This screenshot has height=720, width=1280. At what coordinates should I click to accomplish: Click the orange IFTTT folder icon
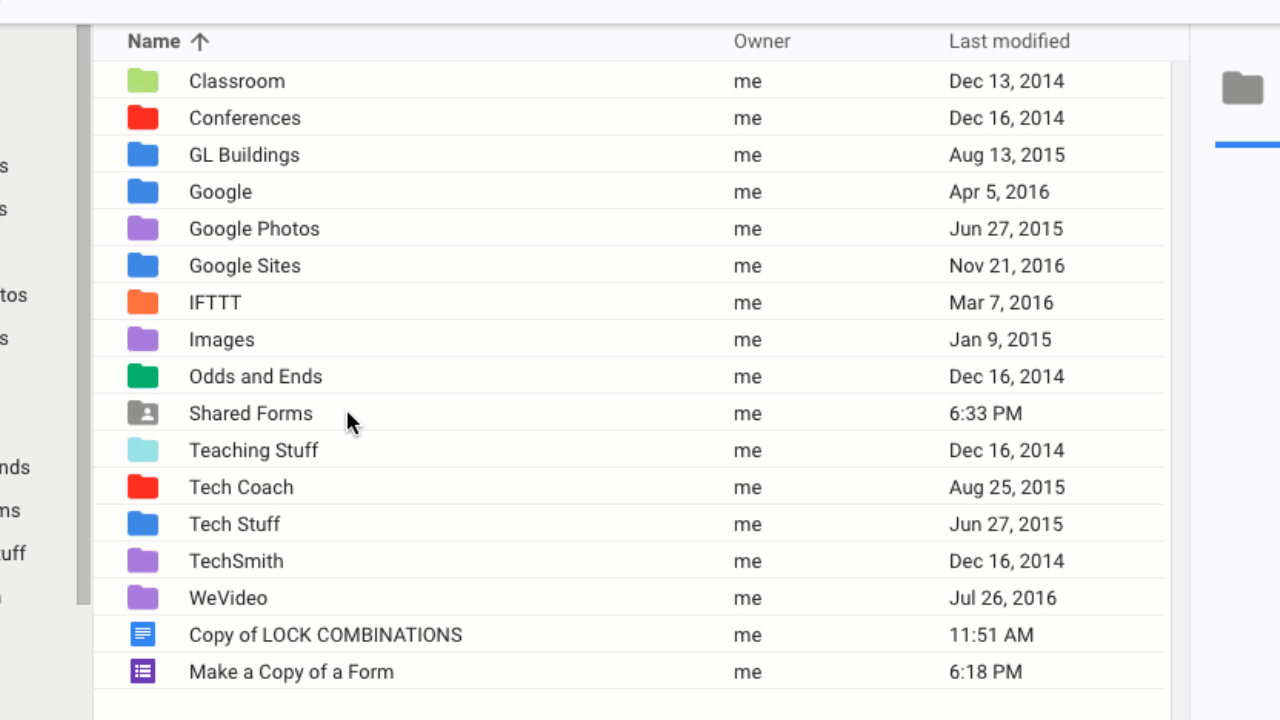pos(143,303)
